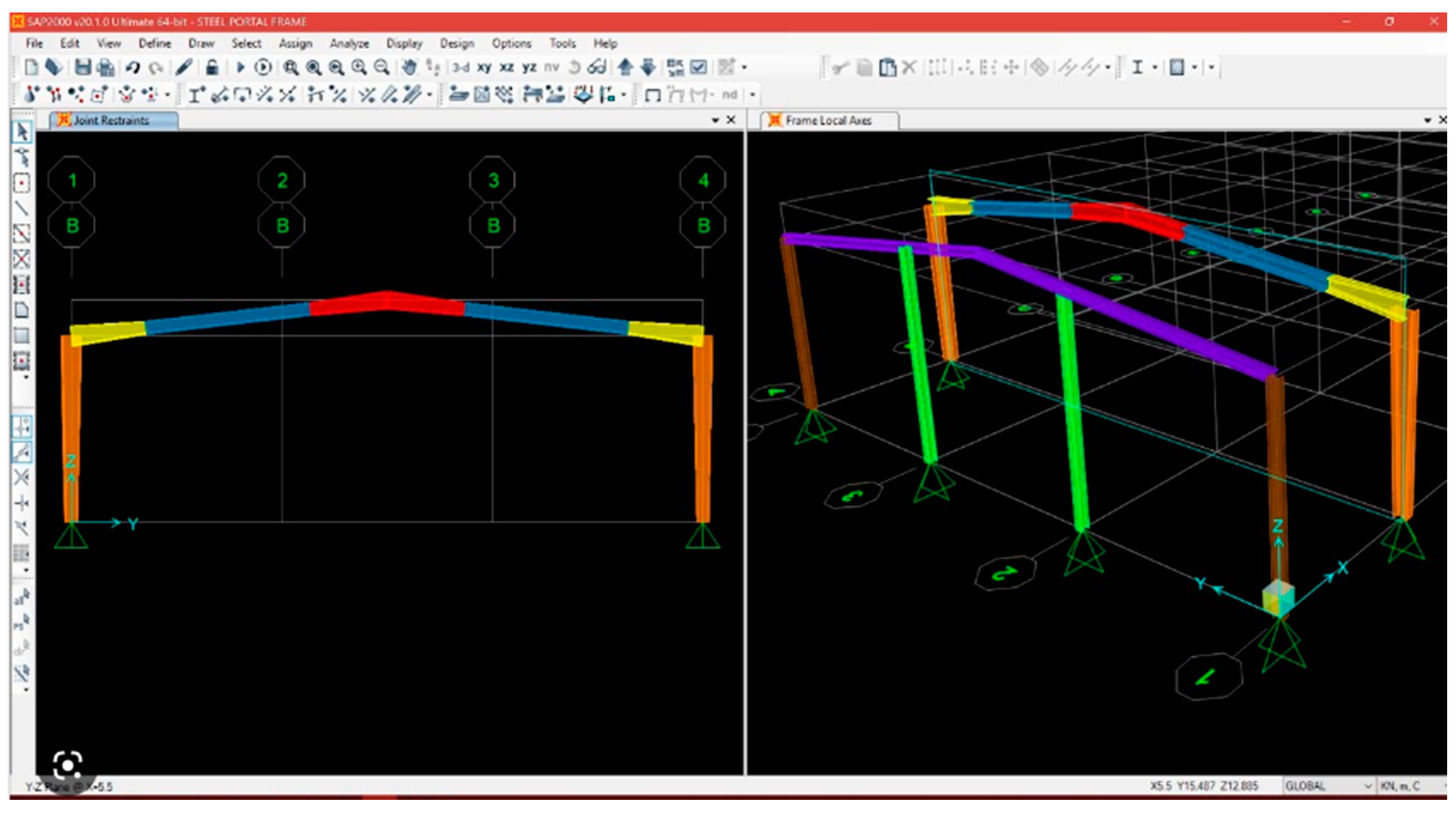Toggle the Lock/Unlock model padlock icon
The height and width of the screenshot is (814, 1456).
click(212, 68)
